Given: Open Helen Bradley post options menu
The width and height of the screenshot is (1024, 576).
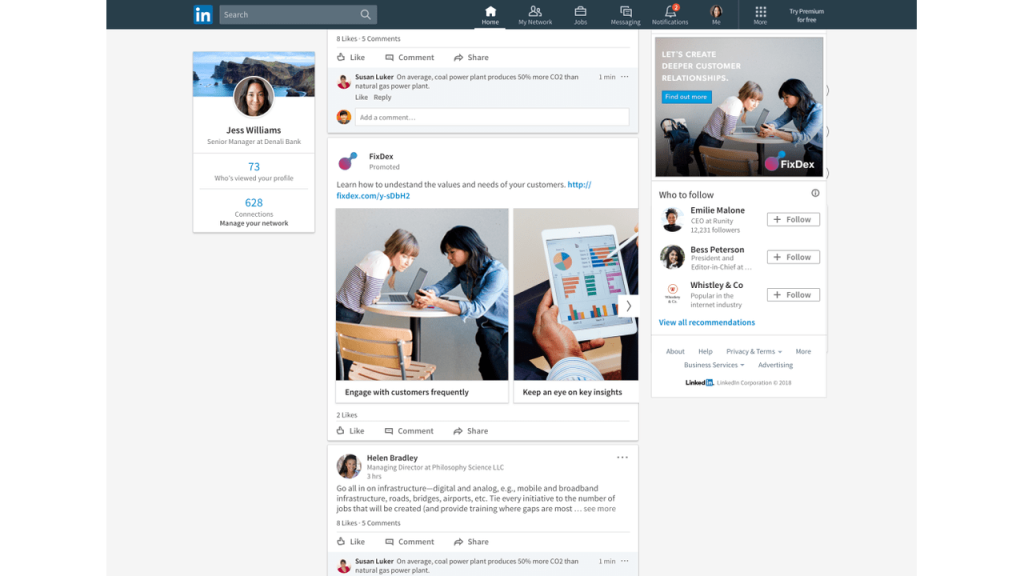Looking at the screenshot, I should 622,458.
